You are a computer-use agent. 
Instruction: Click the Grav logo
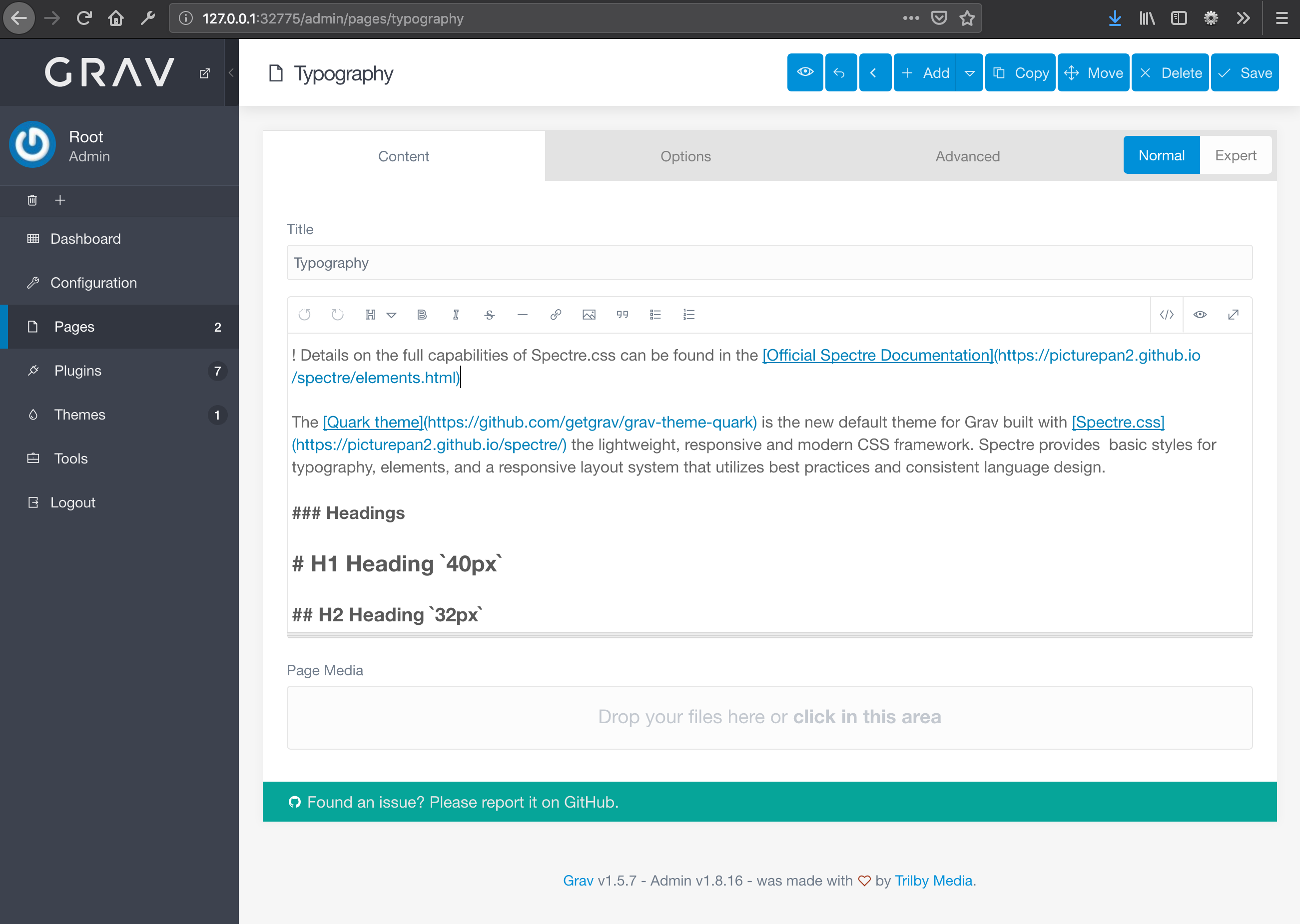click(x=109, y=72)
